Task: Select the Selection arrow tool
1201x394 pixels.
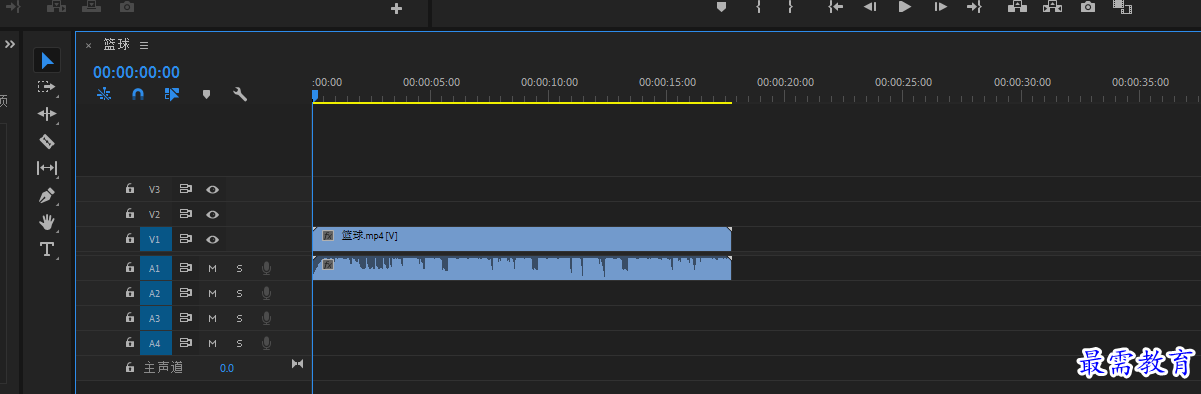Action: click(x=47, y=60)
